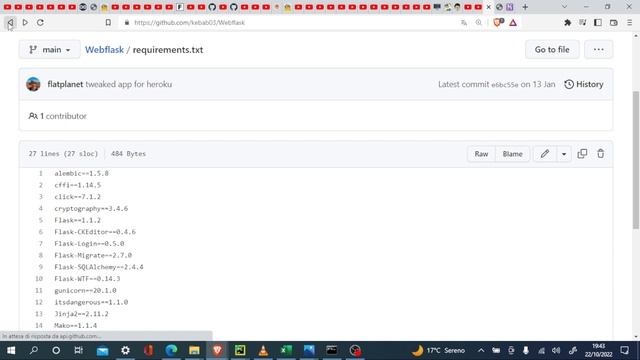The height and width of the screenshot is (360, 640).
Task: Open the notification center icon
Action: 624,351
